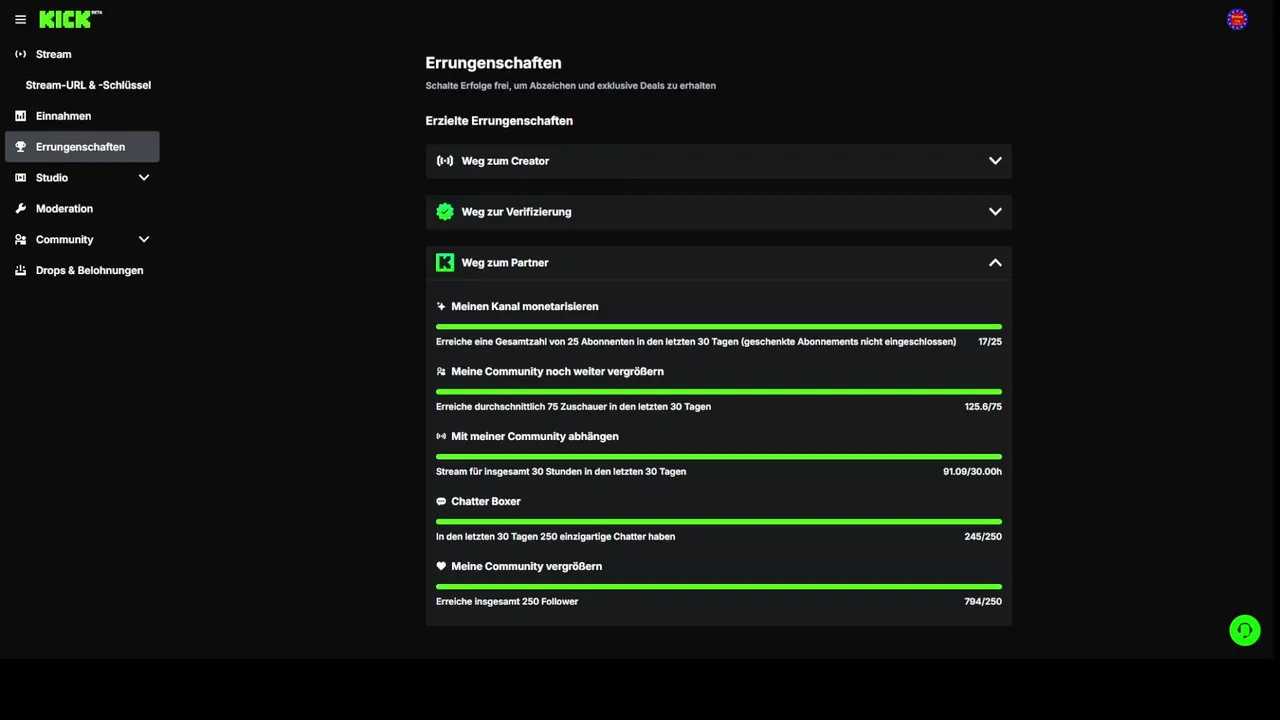Image resolution: width=1280 pixels, height=720 pixels.
Task: Expand the Weg zur Verifizierung chevron
Action: click(x=995, y=212)
